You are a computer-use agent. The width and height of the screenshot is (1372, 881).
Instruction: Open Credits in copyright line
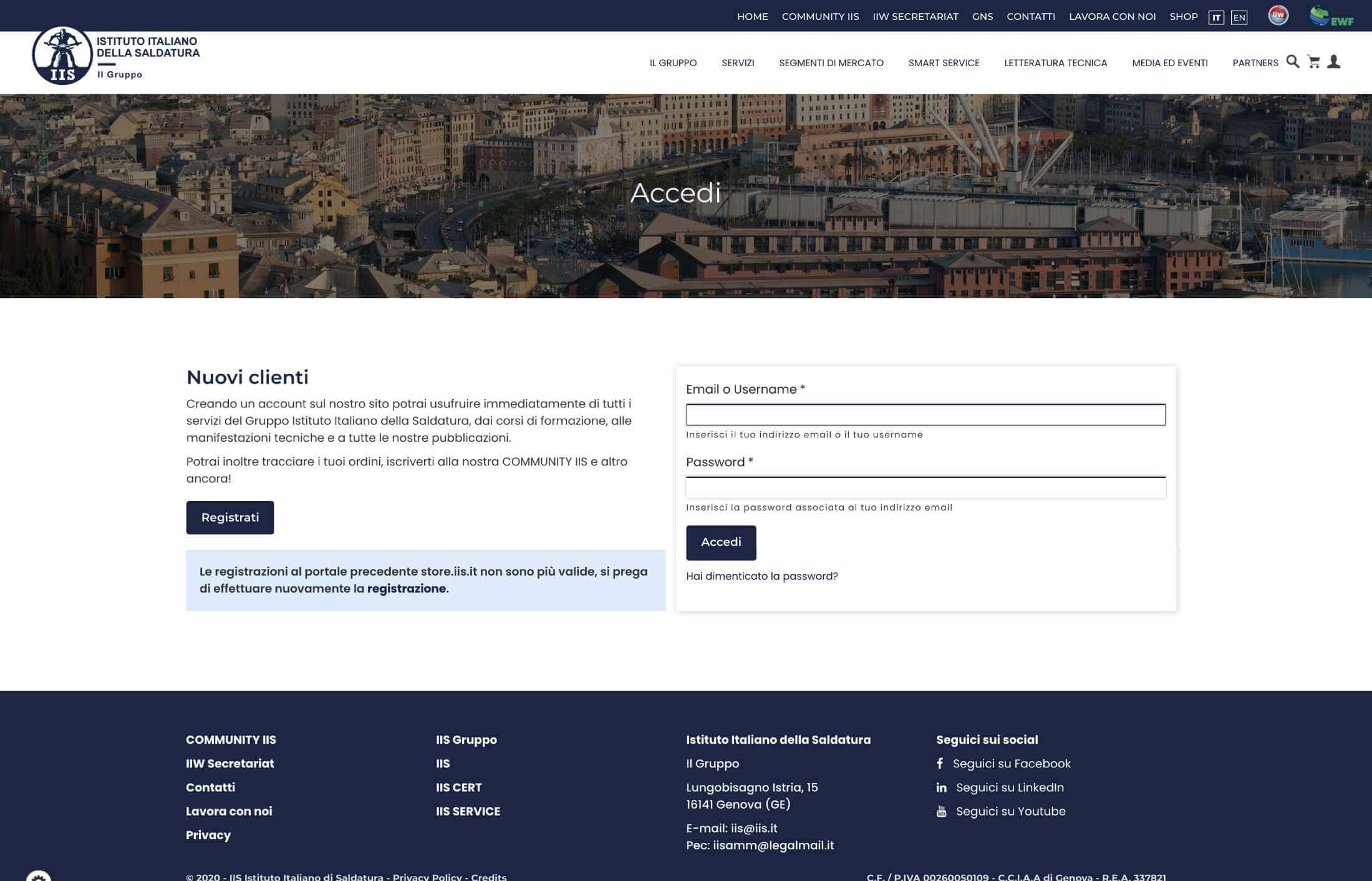point(489,877)
